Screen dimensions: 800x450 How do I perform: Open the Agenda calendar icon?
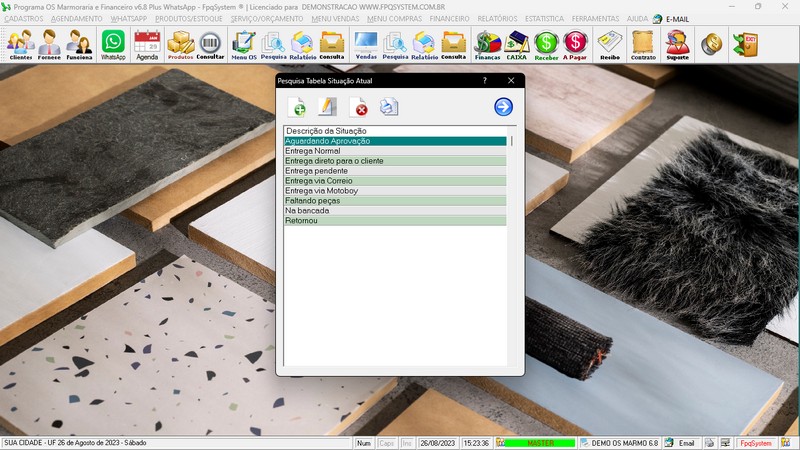[x=147, y=45]
